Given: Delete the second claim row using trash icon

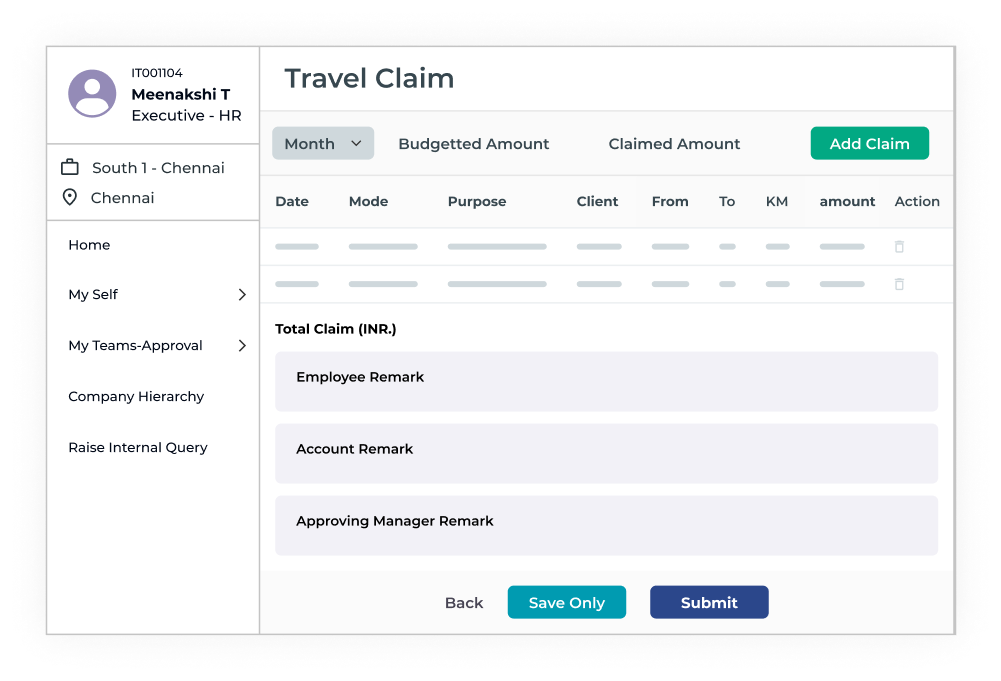Looking at the screenshot, I should [x=899, y=284].
